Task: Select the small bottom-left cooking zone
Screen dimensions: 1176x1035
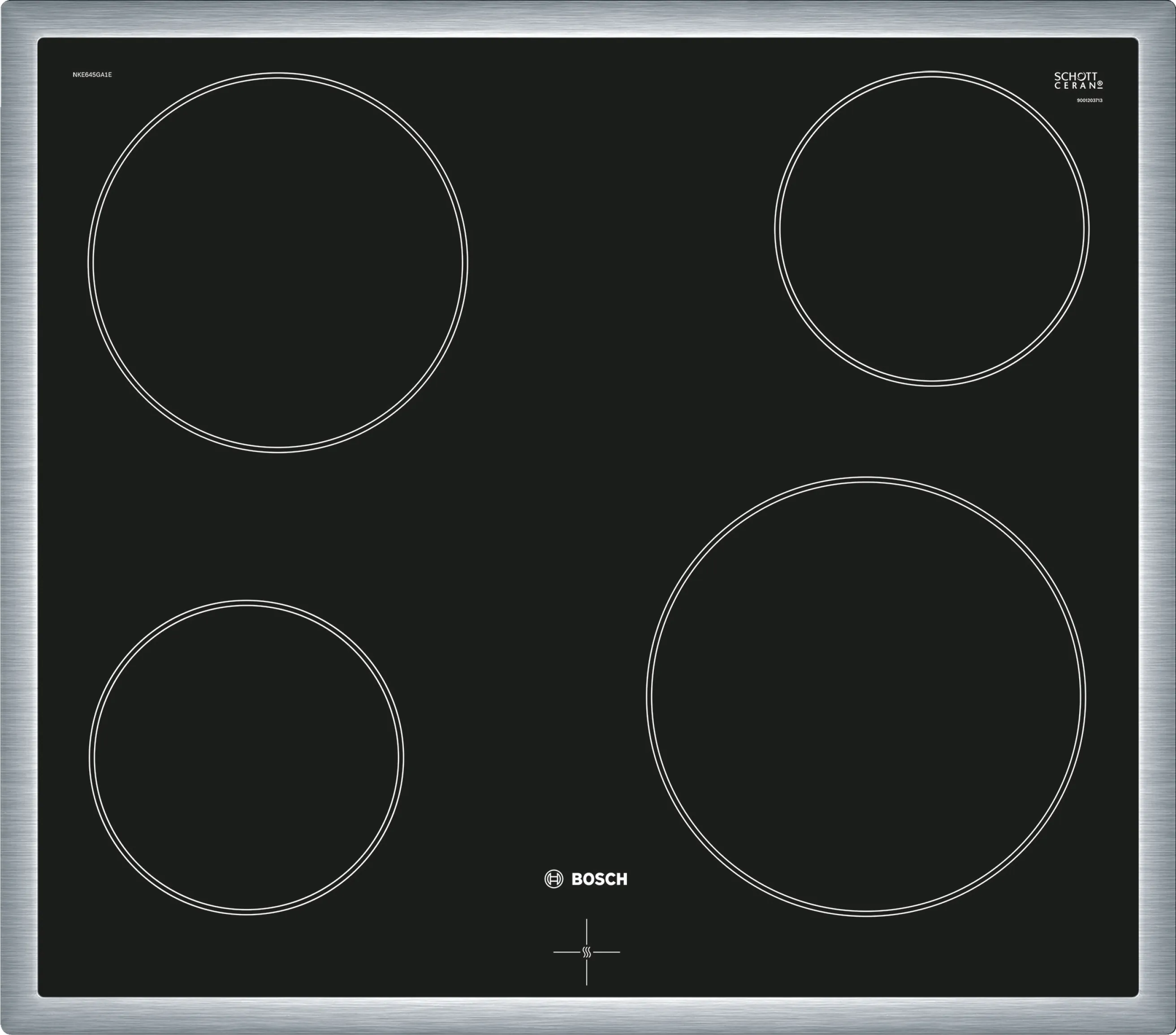Action: [x=246, y=758]
